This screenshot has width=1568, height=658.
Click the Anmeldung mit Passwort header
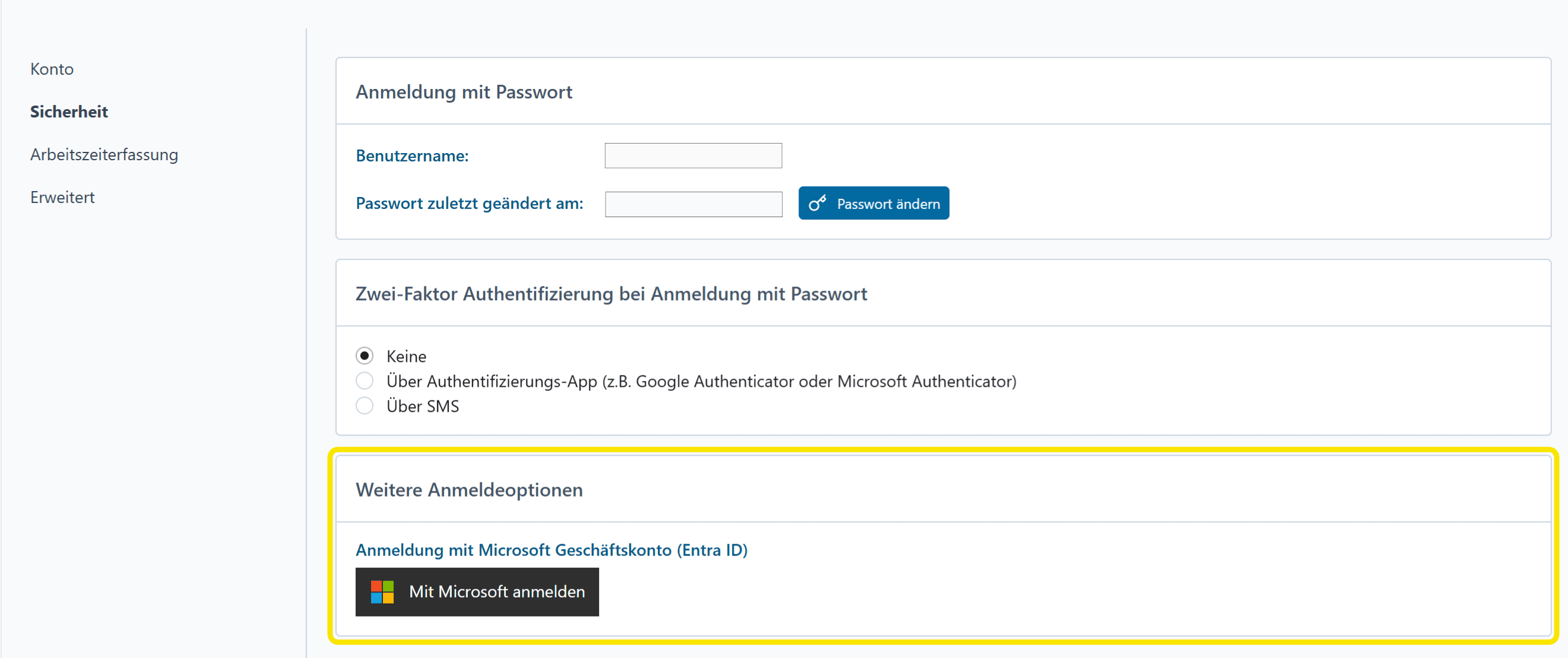(x=464, y=92)
